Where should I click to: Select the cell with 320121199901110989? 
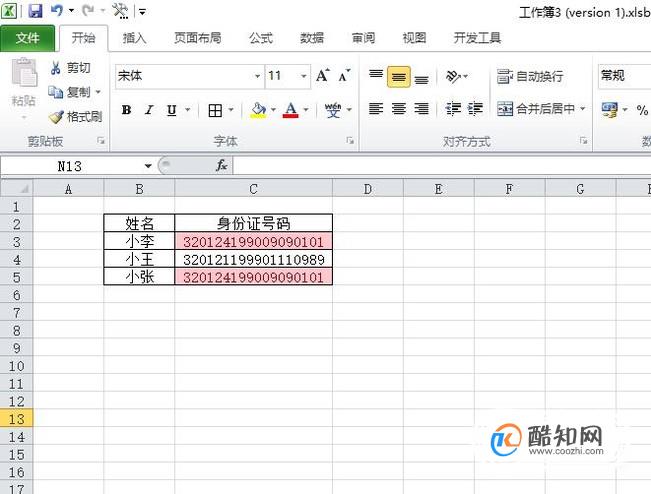(254, 259)
